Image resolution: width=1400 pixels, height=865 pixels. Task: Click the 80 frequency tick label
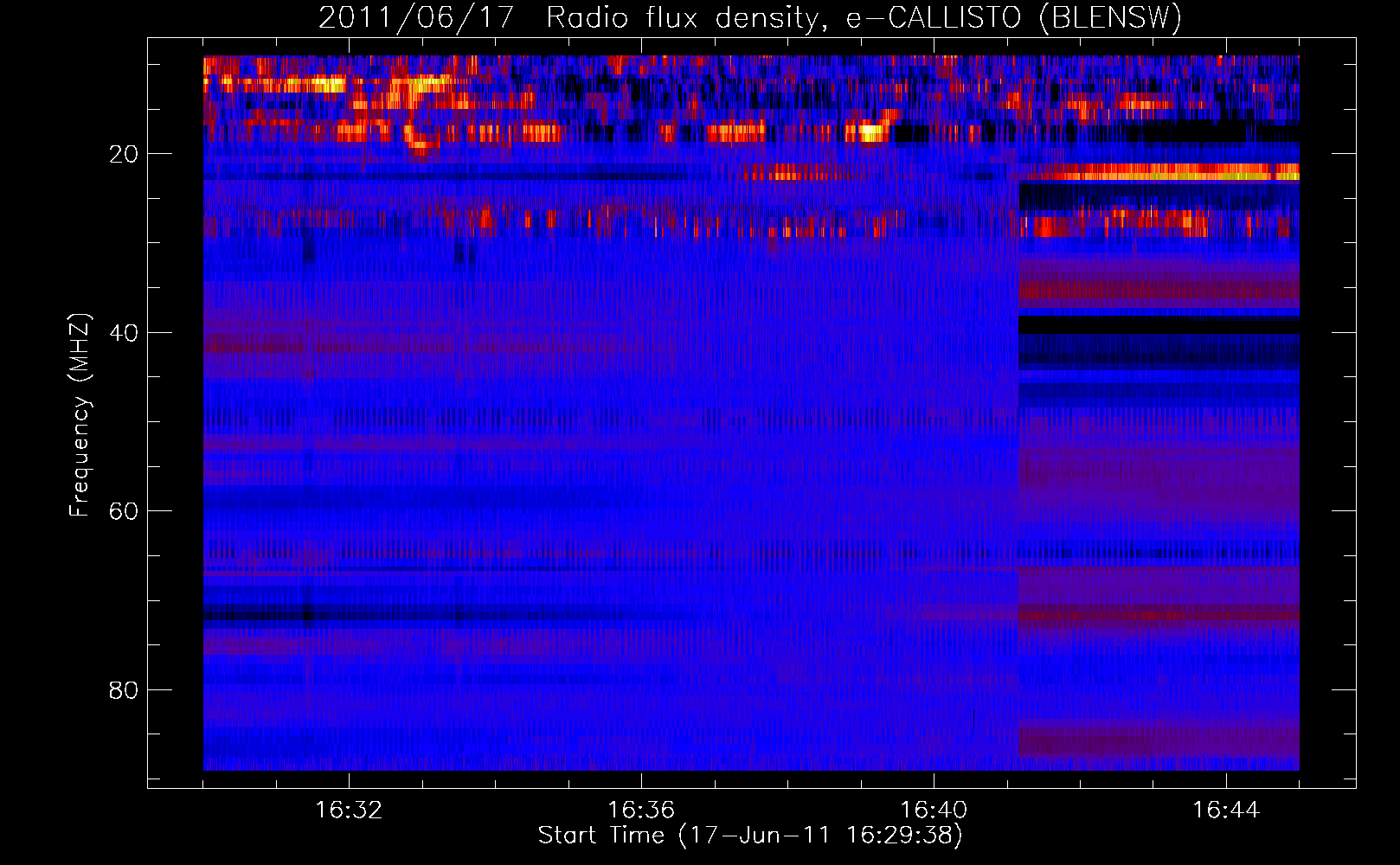[x=125, y=690]
